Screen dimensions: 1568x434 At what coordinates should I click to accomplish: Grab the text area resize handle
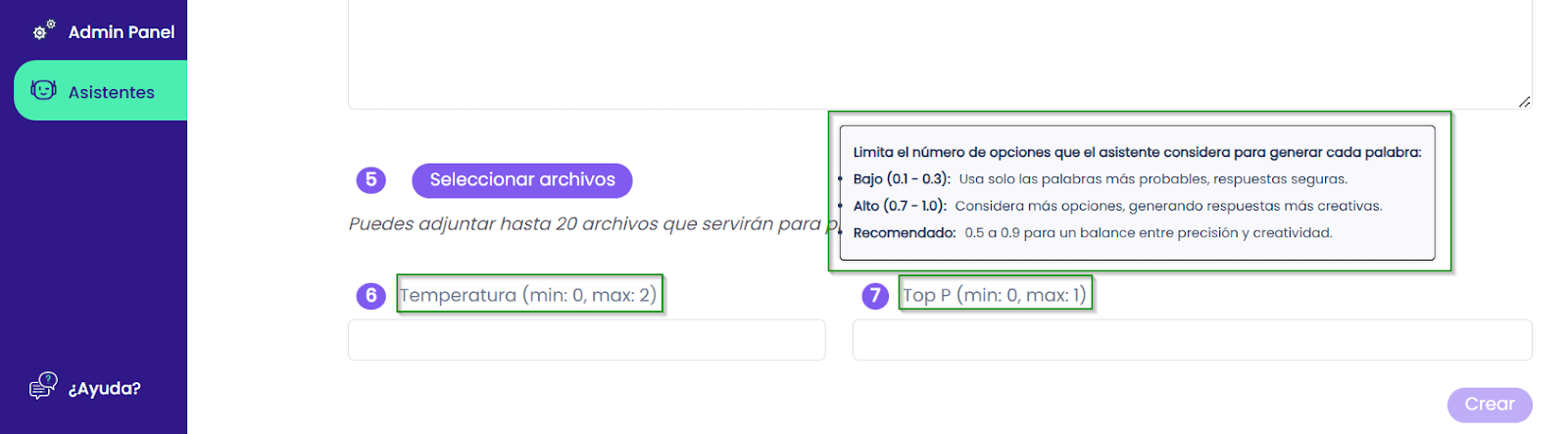click(x=1524, y=101)
